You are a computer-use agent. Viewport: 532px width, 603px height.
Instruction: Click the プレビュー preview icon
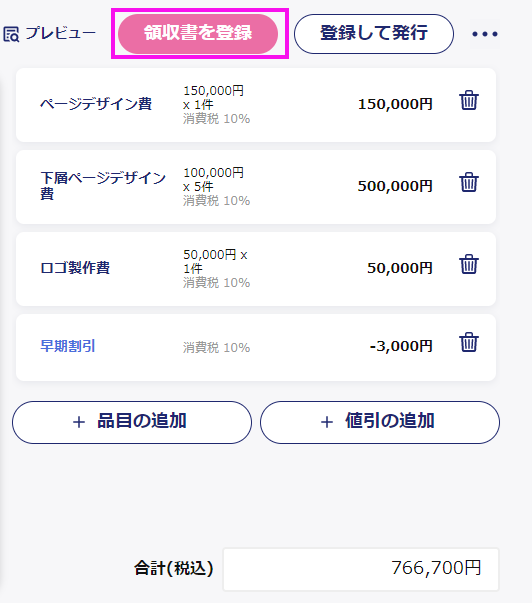tap(11, 34)
